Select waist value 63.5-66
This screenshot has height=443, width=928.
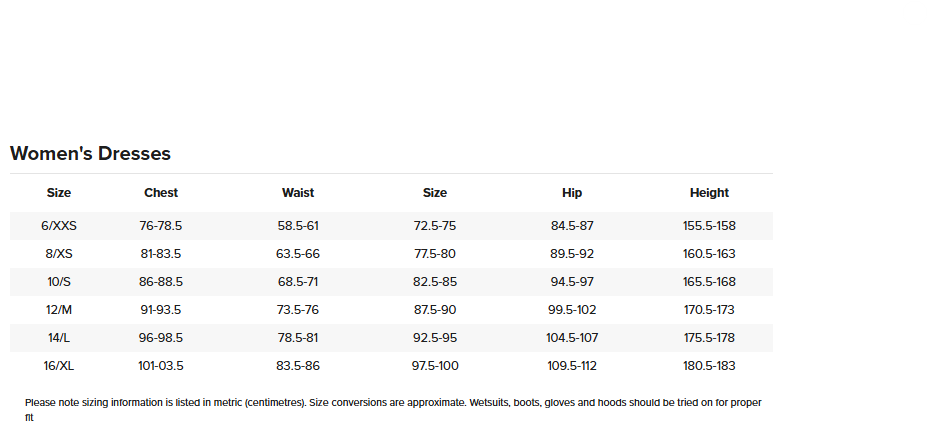click(x=298, y=254)
